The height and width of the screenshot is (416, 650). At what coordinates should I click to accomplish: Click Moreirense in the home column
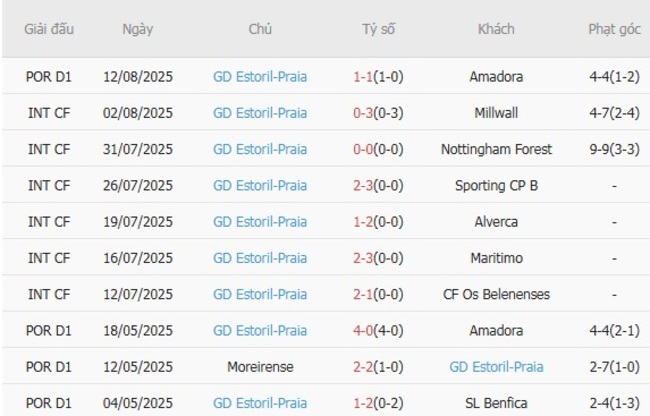260,367
